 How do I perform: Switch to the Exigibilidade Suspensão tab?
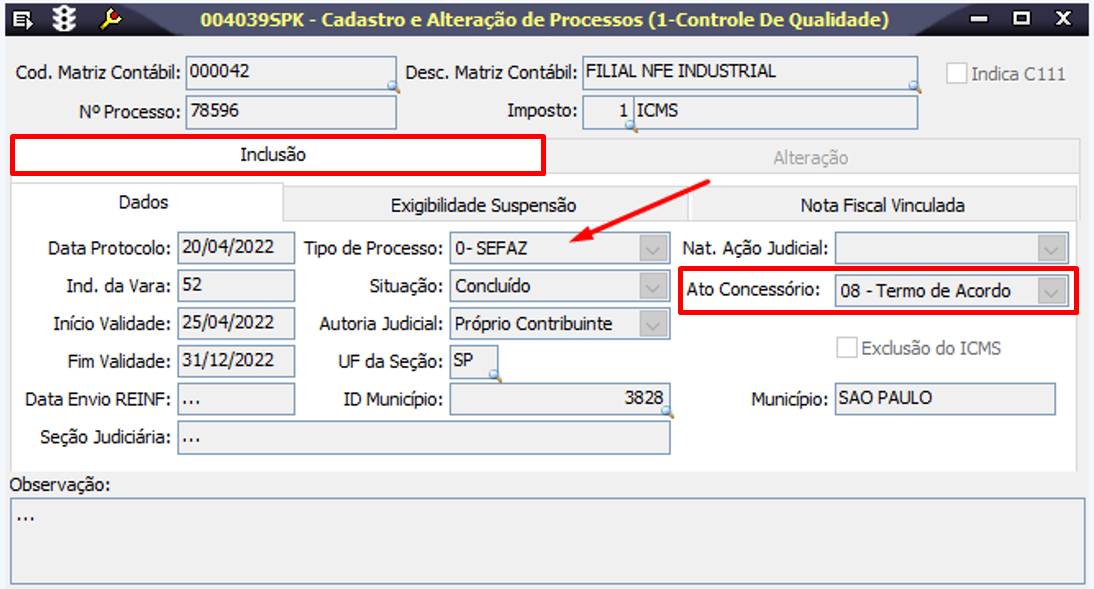[x=483, y=205]
